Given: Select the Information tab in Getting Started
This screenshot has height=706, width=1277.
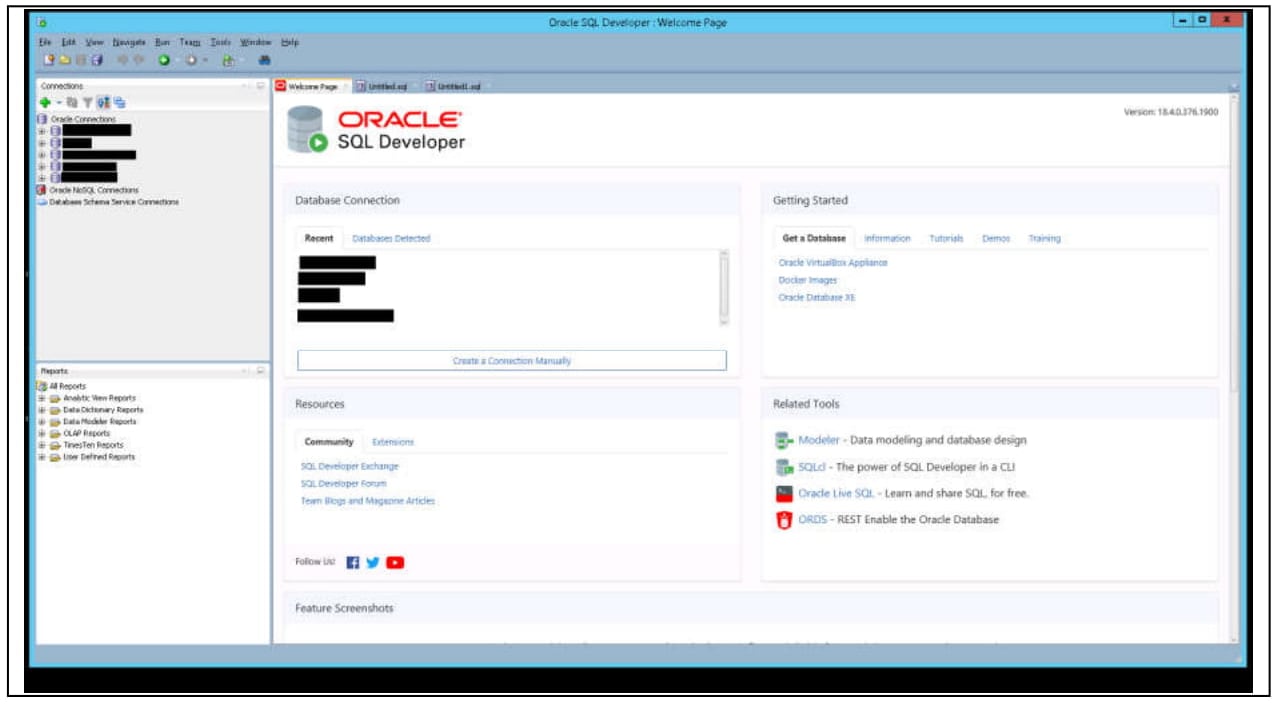Looking at the screenshot, I should click(x=887, y=239).
